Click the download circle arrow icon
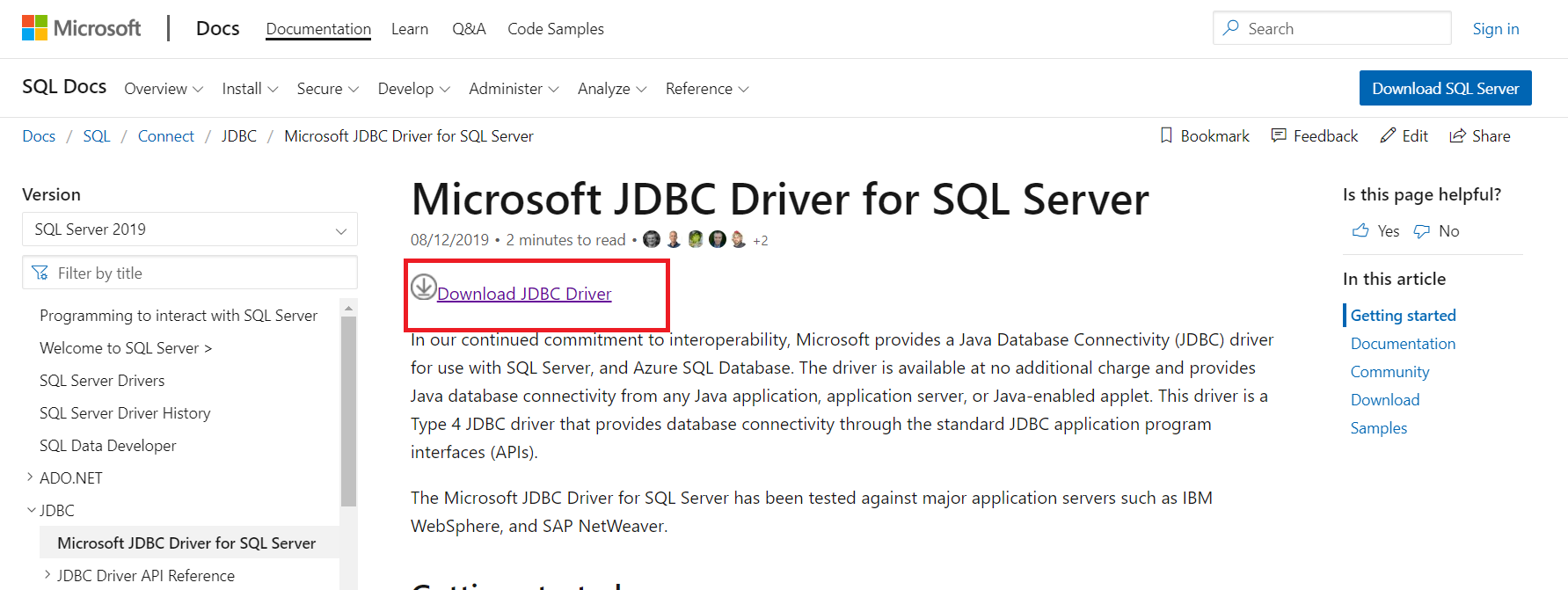The image size is (1568, 590). (x=424, y=287)
